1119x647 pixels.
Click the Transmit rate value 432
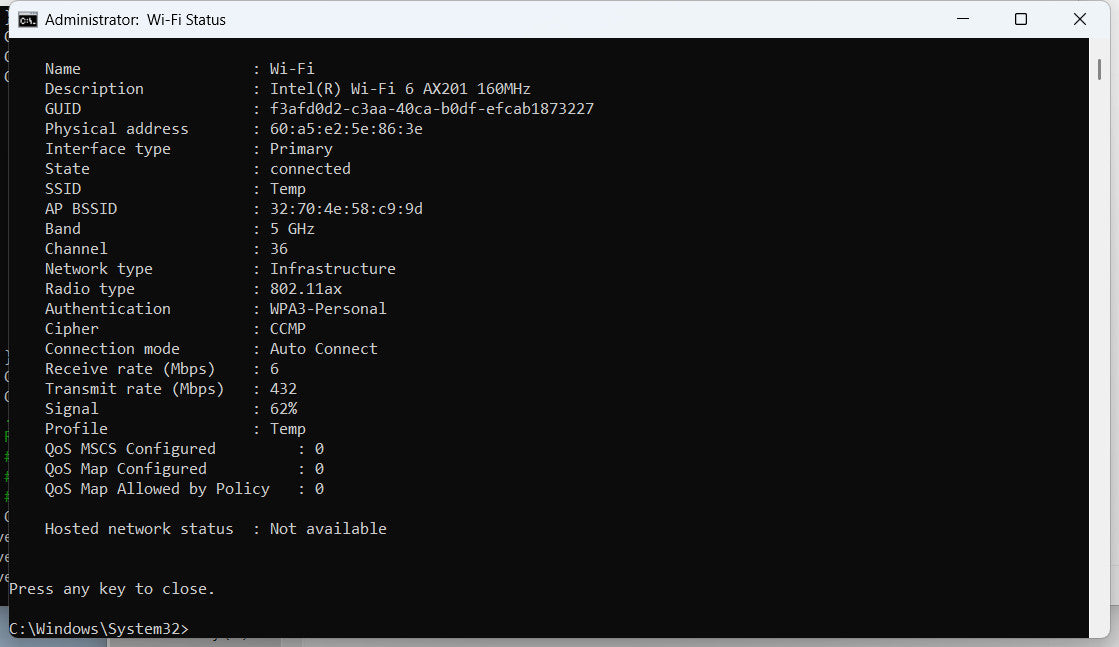283,389
